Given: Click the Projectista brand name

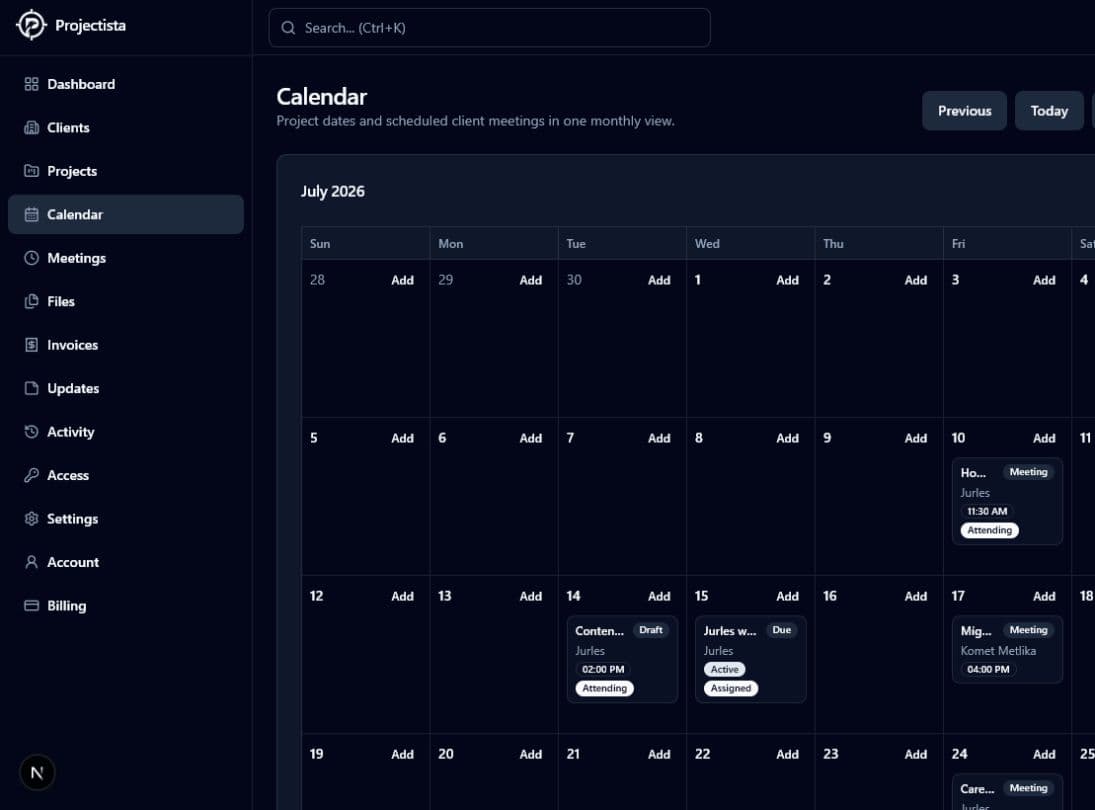Looking at the screenshot, I should (x=90, y=26).
